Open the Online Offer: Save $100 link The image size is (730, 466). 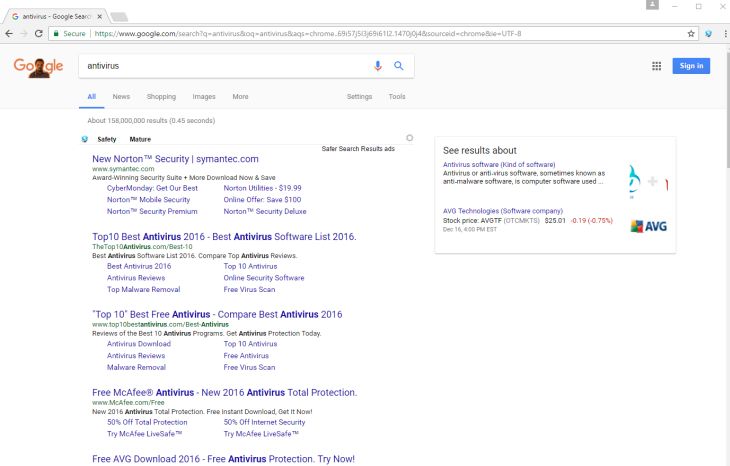pyautogui.click(x=262, y=200)
